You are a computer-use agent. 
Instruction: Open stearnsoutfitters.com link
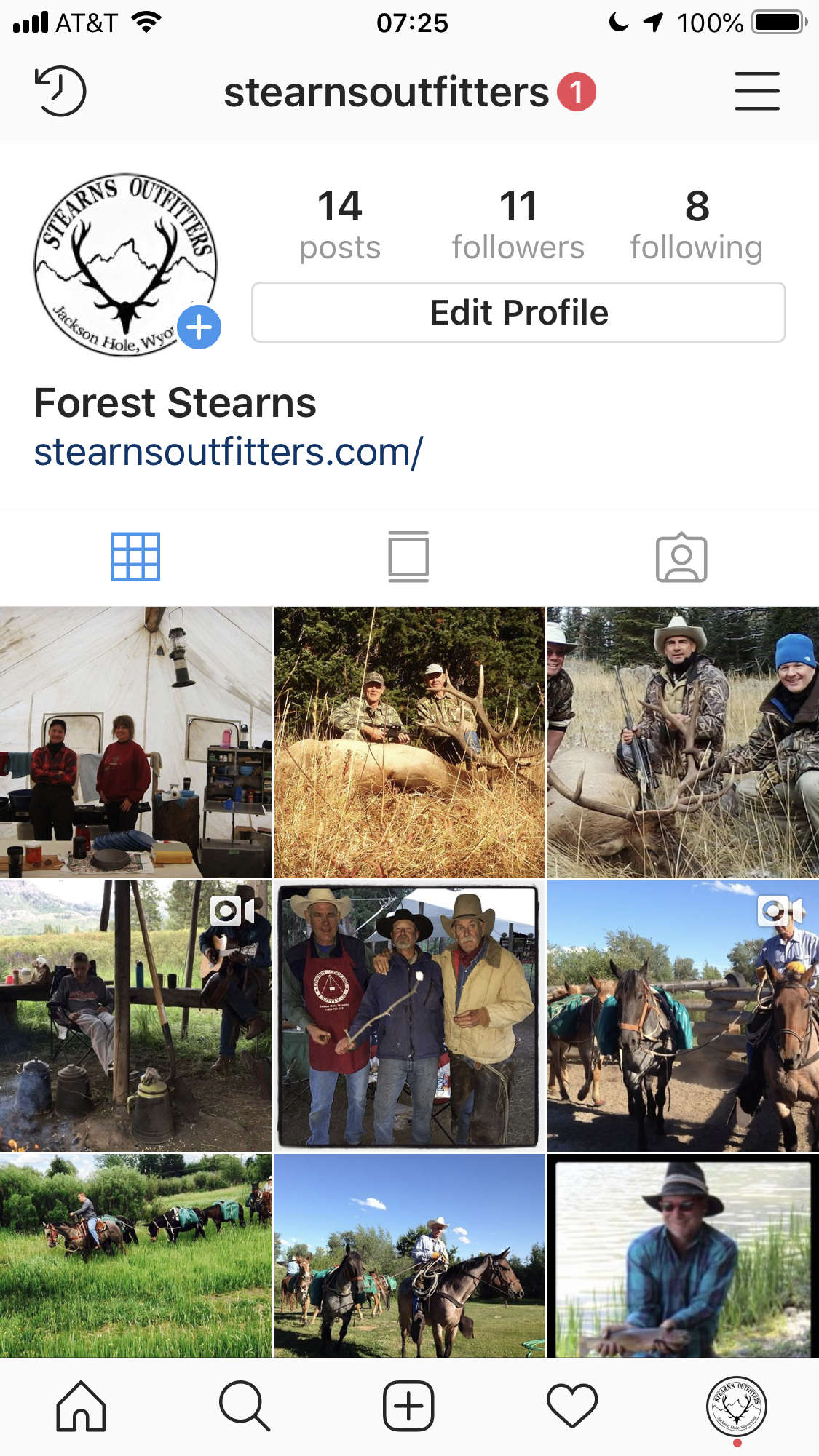[x=229, y=452]
